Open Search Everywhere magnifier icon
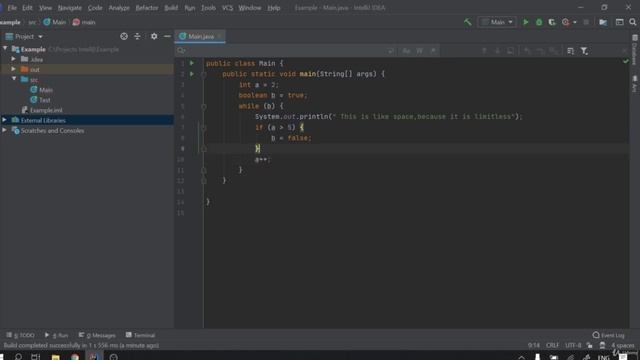This screenshot has height=360, width=640. pos(633,22)
